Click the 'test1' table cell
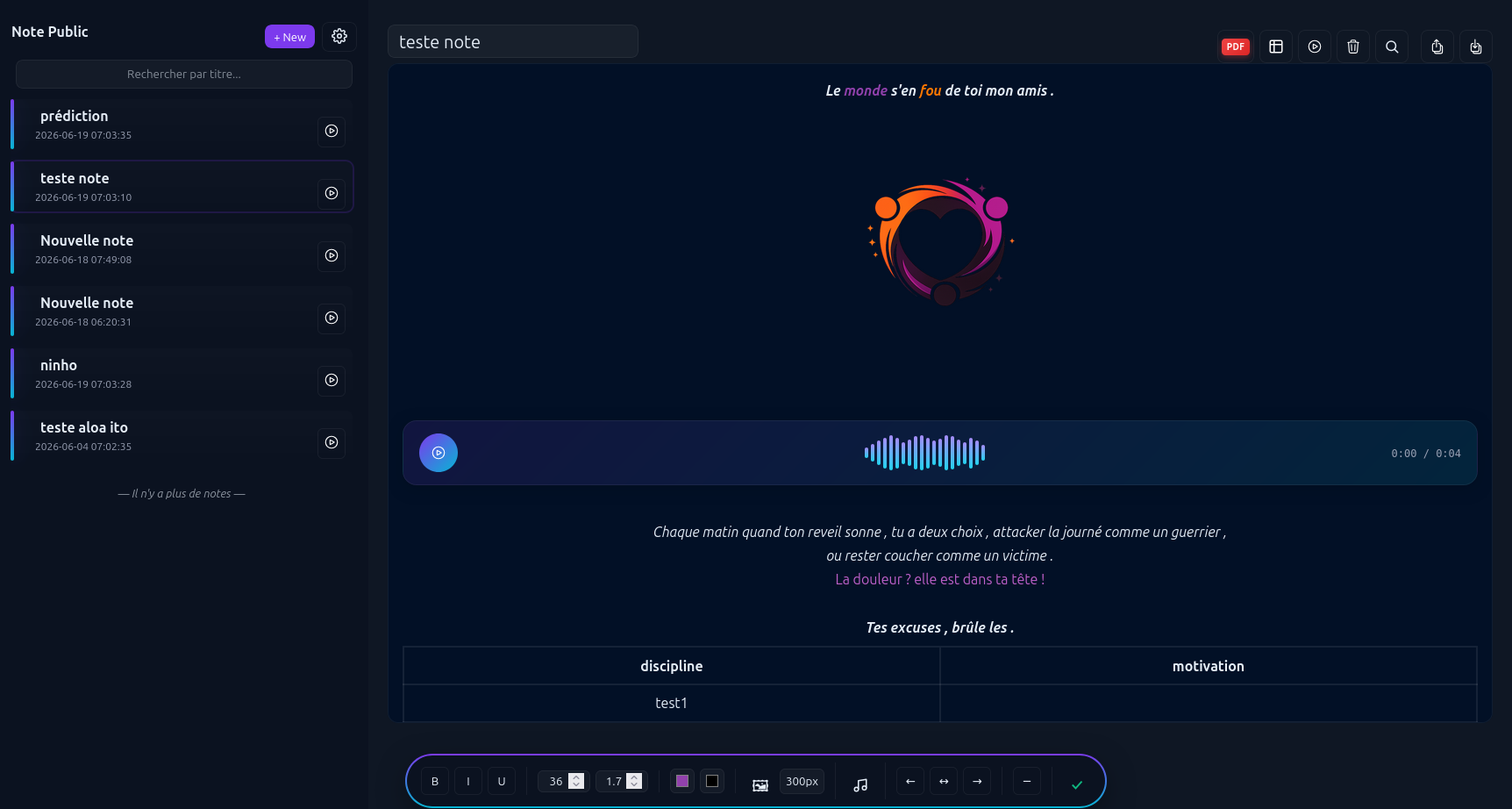This screenshot has width=1512, height=809. point(672,703)
